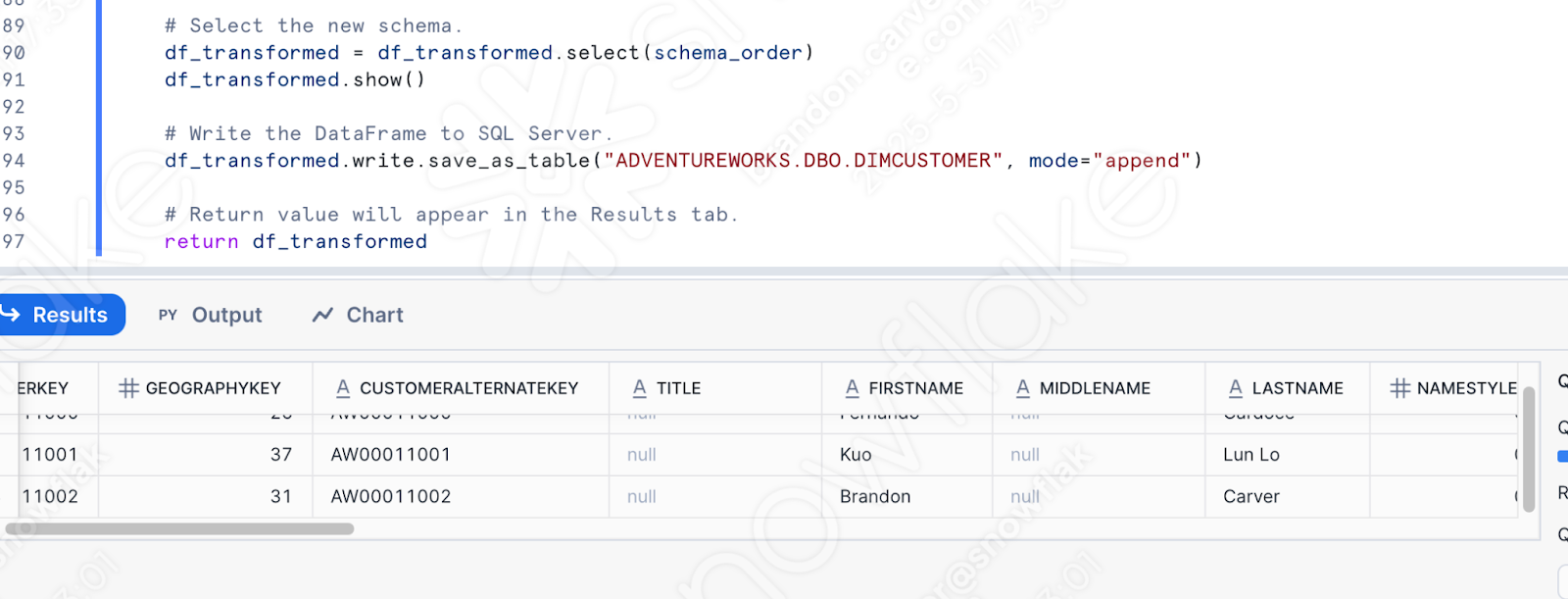The image size is (1568, 599).
Task: Click the PY icon beside the Output tab
Action: 167,315
